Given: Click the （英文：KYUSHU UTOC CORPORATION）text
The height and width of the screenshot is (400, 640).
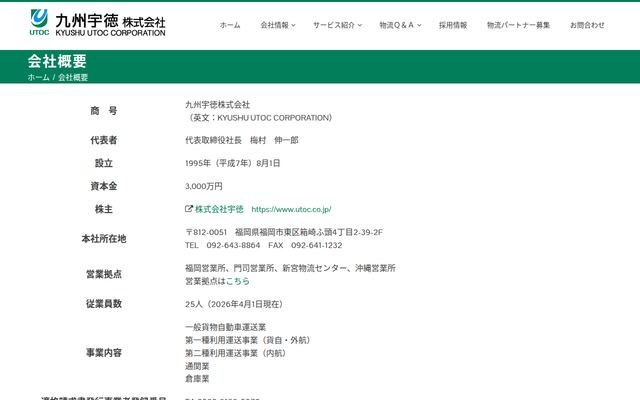Looking at the screenshot, I should click(x=260, y=118).
